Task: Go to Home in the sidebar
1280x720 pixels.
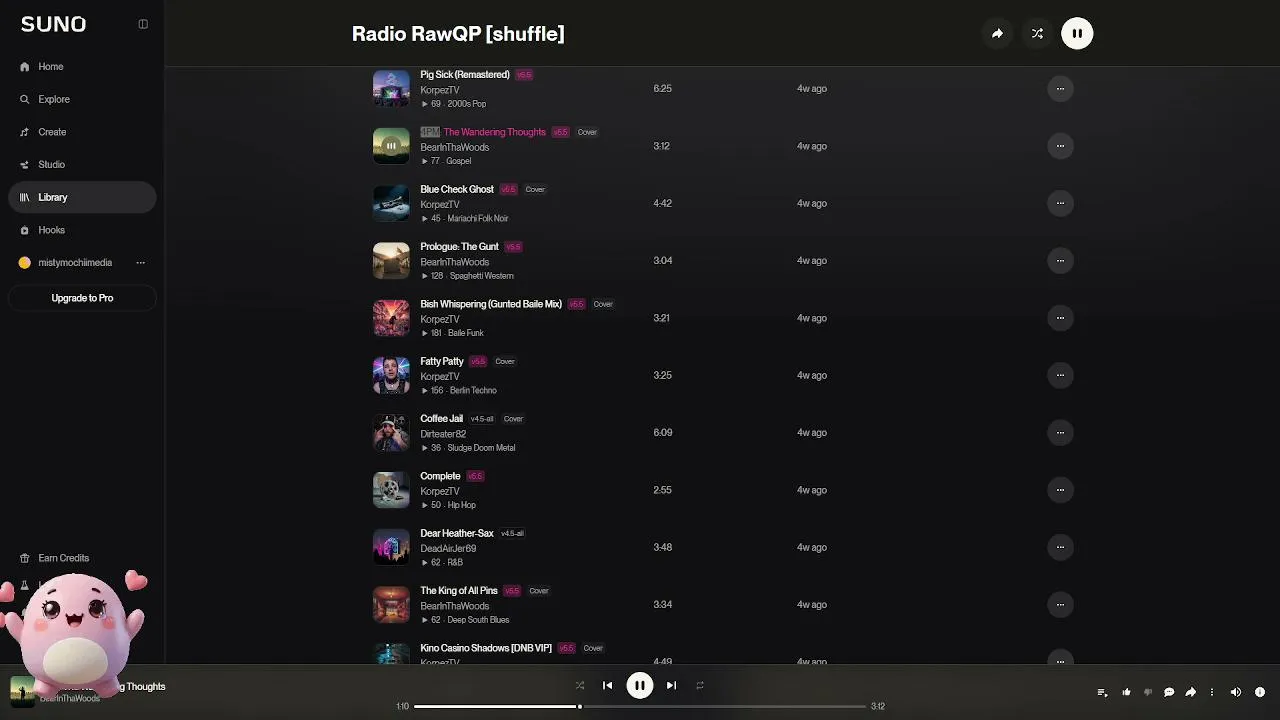Action: 82,67
